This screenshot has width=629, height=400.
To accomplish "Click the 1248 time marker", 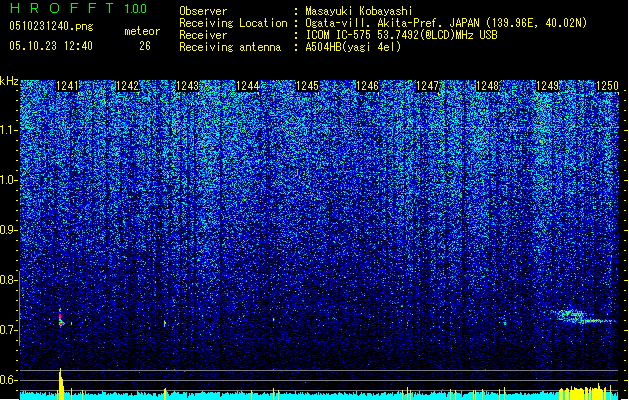I will point(487,86).
